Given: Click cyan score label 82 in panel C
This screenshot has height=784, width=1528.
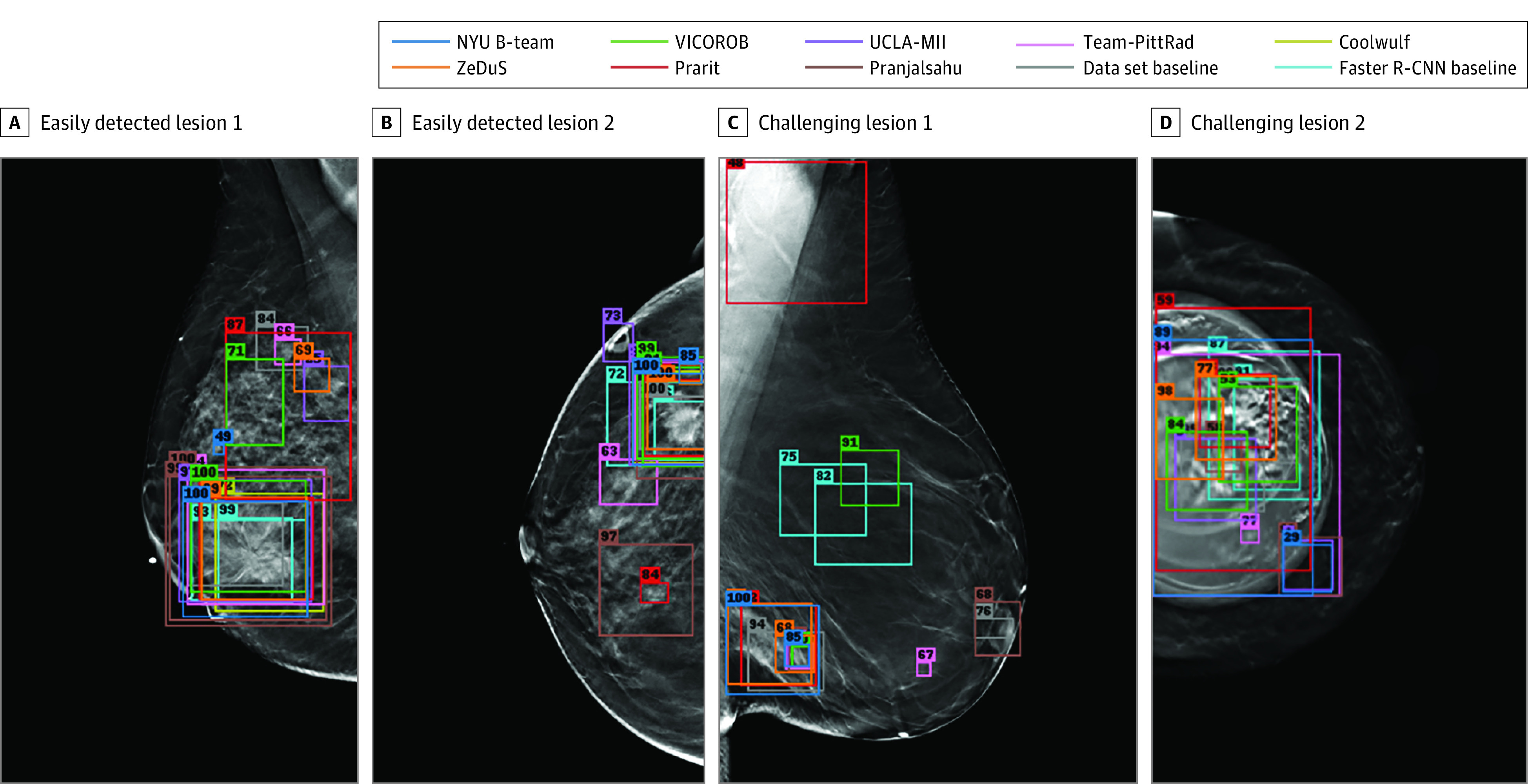Looking at the screenshot, I should (824, 475).
